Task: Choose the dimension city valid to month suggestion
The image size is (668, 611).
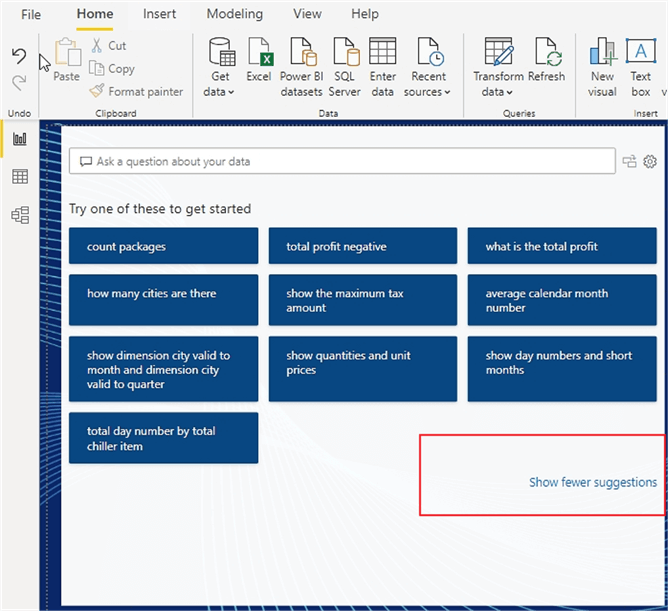Action: (164, 369)
